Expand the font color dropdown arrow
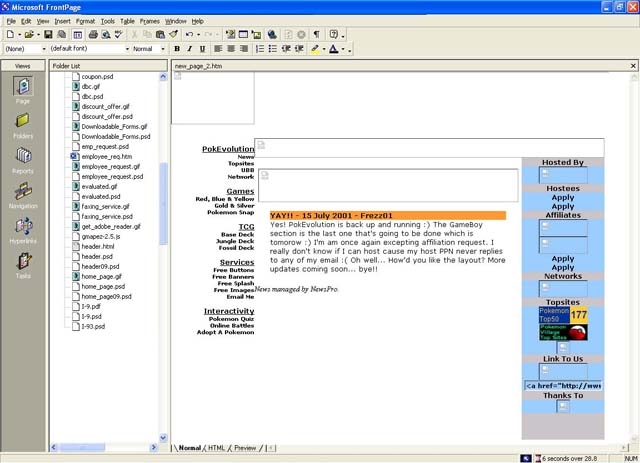 point(343,49)
